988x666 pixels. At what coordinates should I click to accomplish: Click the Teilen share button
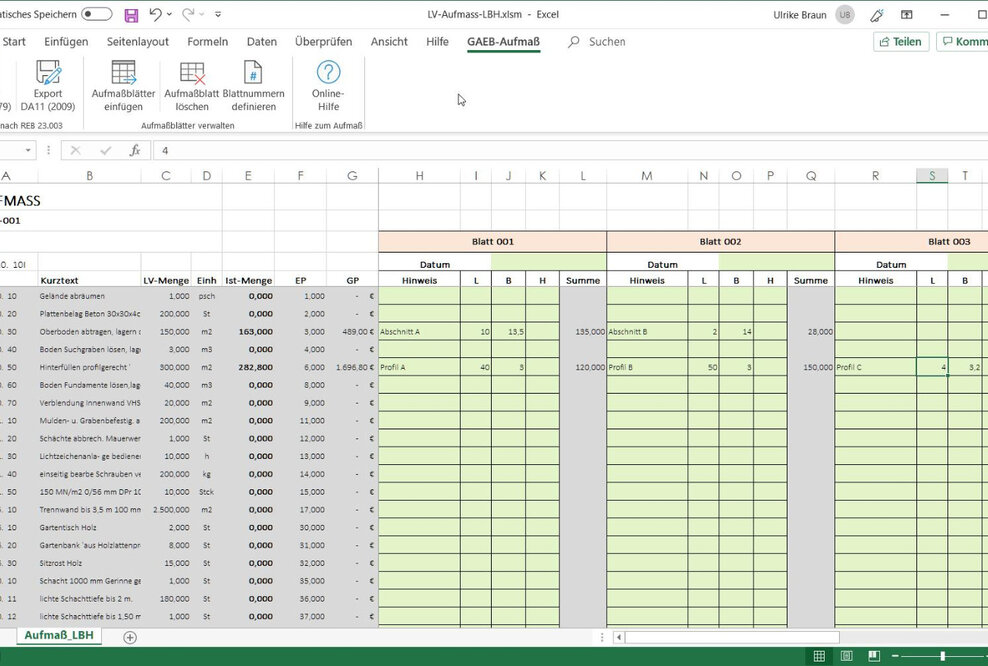(899, 42)
